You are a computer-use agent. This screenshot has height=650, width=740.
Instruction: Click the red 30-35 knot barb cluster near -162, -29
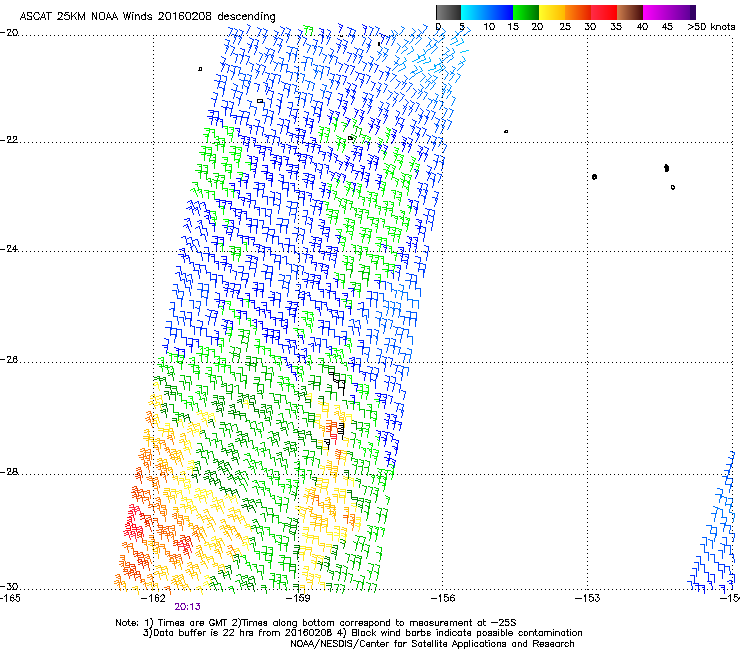(135, 524)
